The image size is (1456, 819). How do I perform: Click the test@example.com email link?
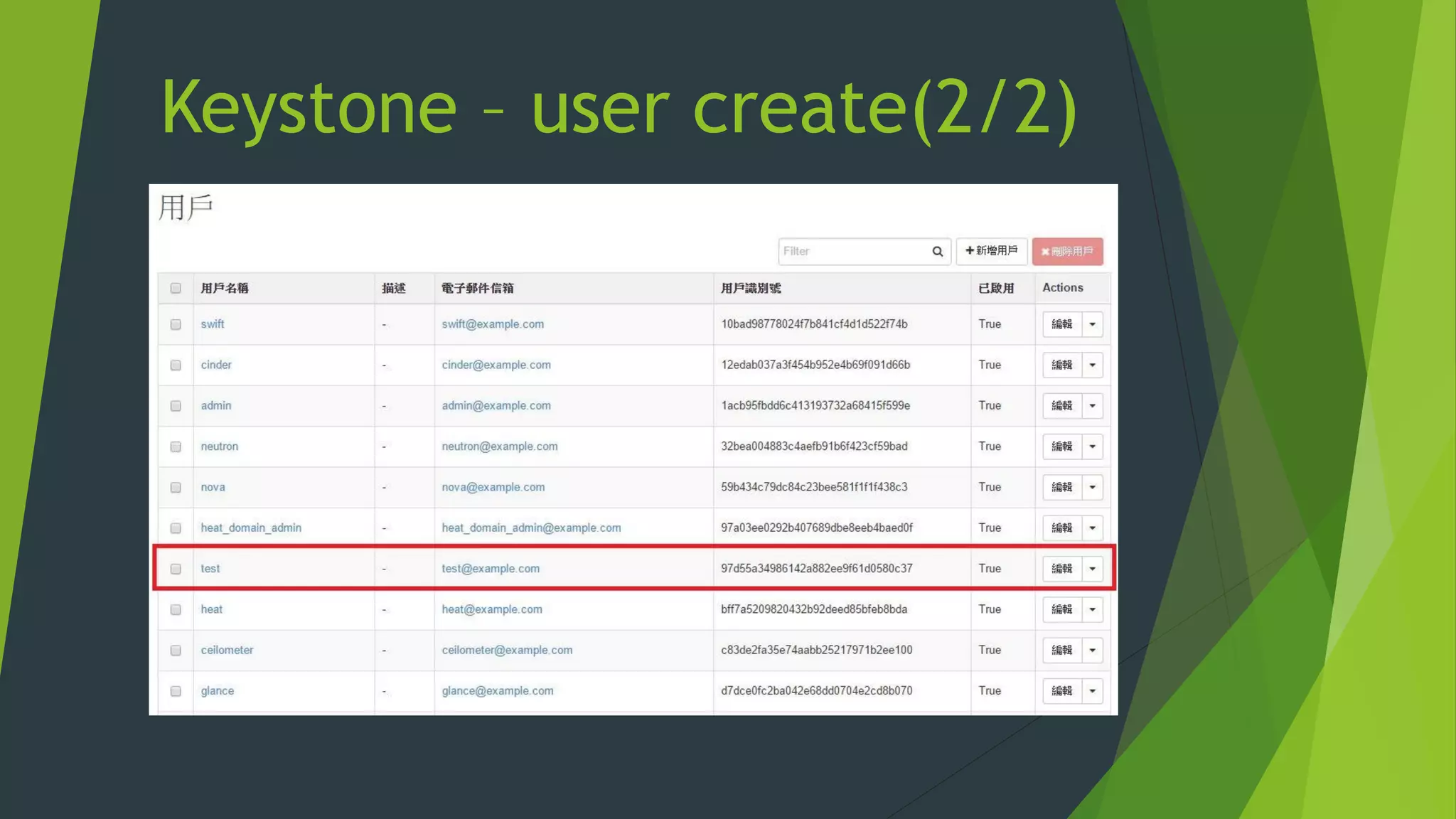click(x=491, y=569)
